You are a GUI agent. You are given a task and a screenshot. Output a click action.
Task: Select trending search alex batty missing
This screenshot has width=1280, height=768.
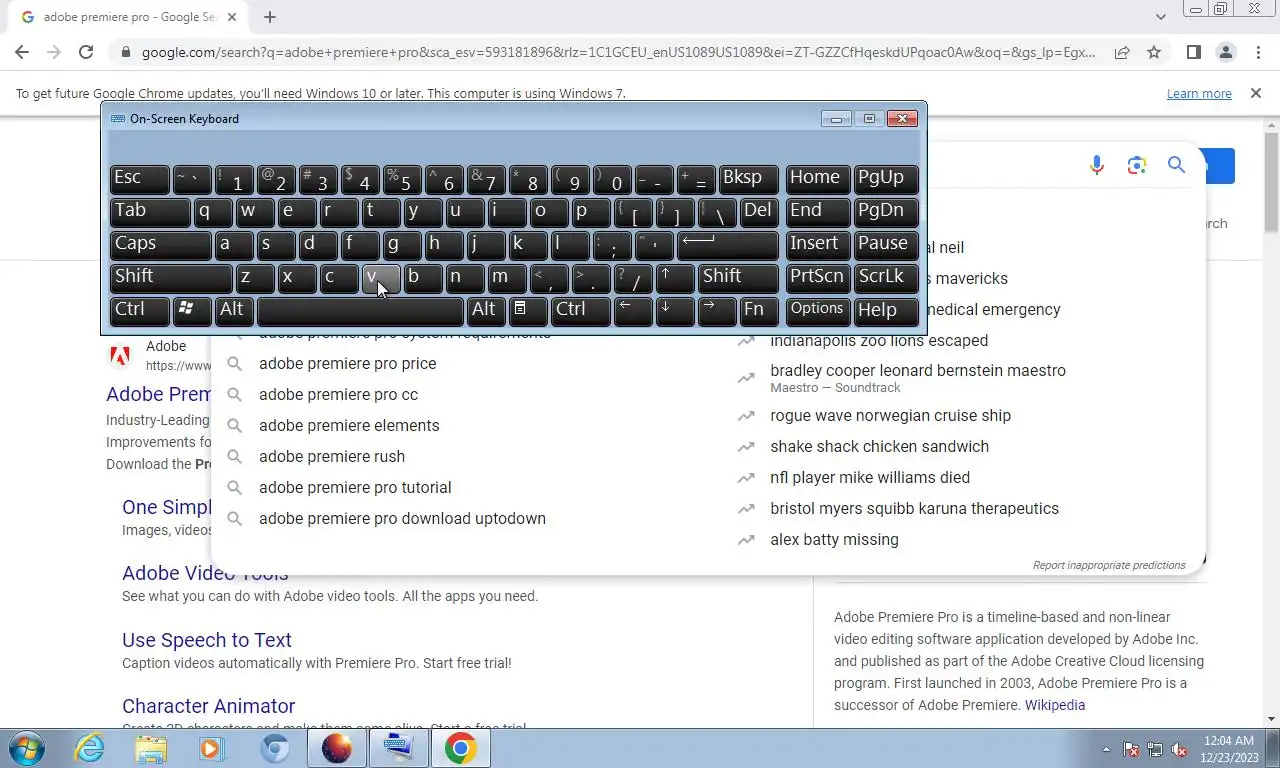(834, 540)
